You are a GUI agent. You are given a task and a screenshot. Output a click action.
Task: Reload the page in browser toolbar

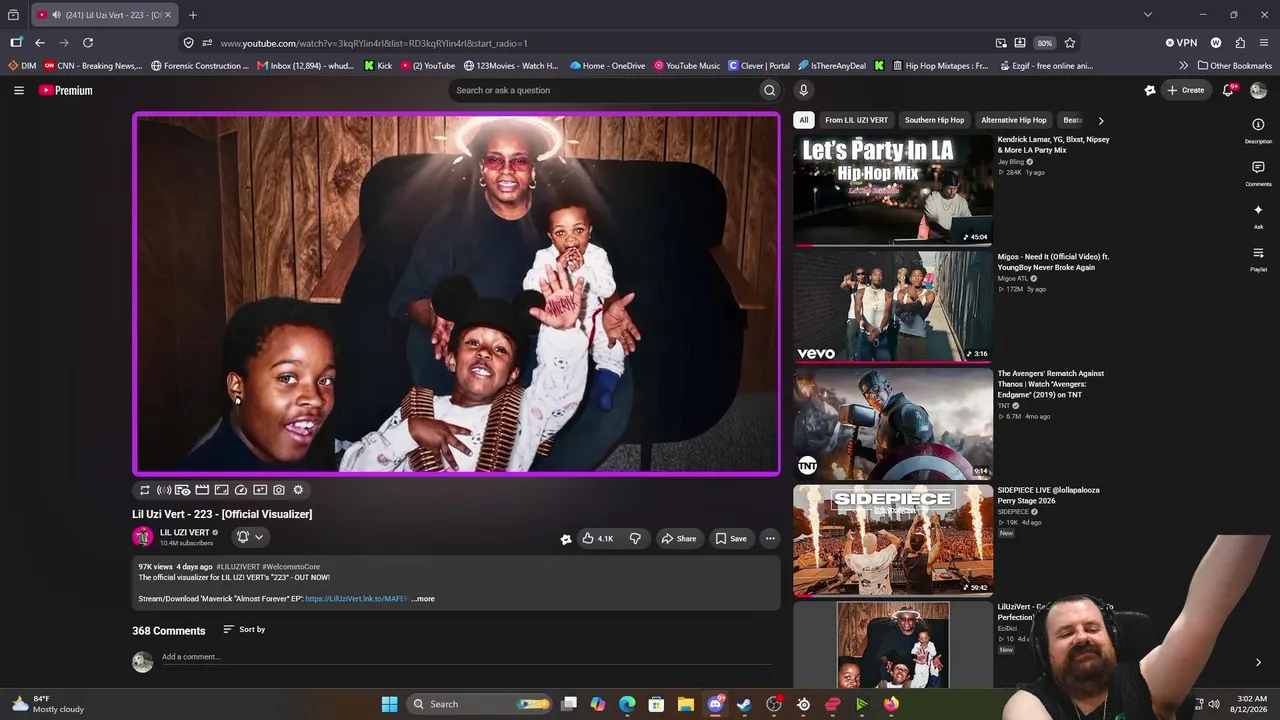pos(88,43)
